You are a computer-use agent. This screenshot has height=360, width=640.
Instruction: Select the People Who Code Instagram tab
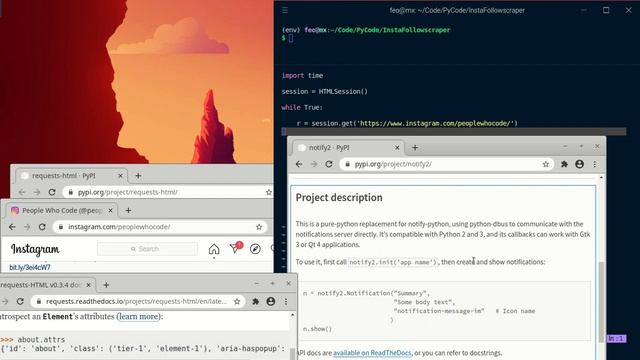coord(61,211)
